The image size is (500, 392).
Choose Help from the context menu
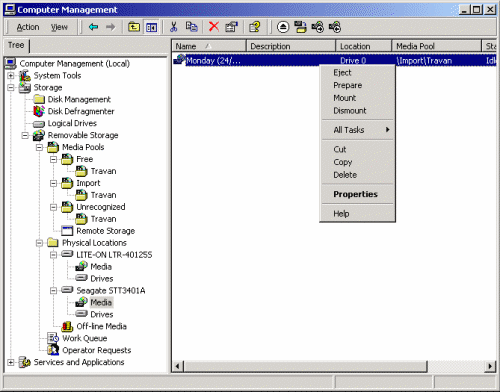click(357, 213)
